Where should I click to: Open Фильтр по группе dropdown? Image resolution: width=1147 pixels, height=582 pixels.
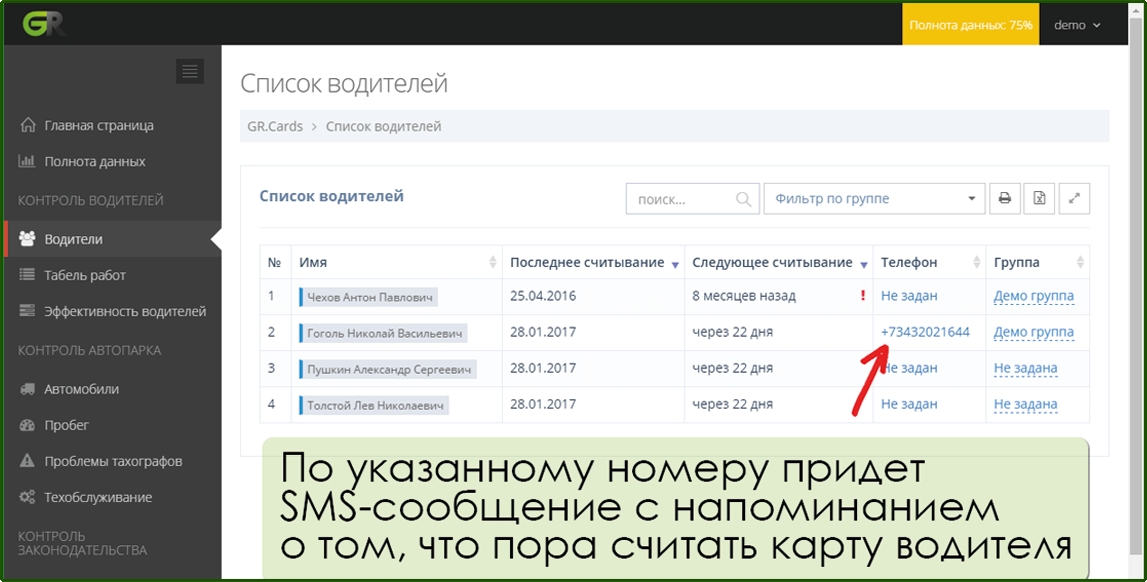click(x=874, y=198)
